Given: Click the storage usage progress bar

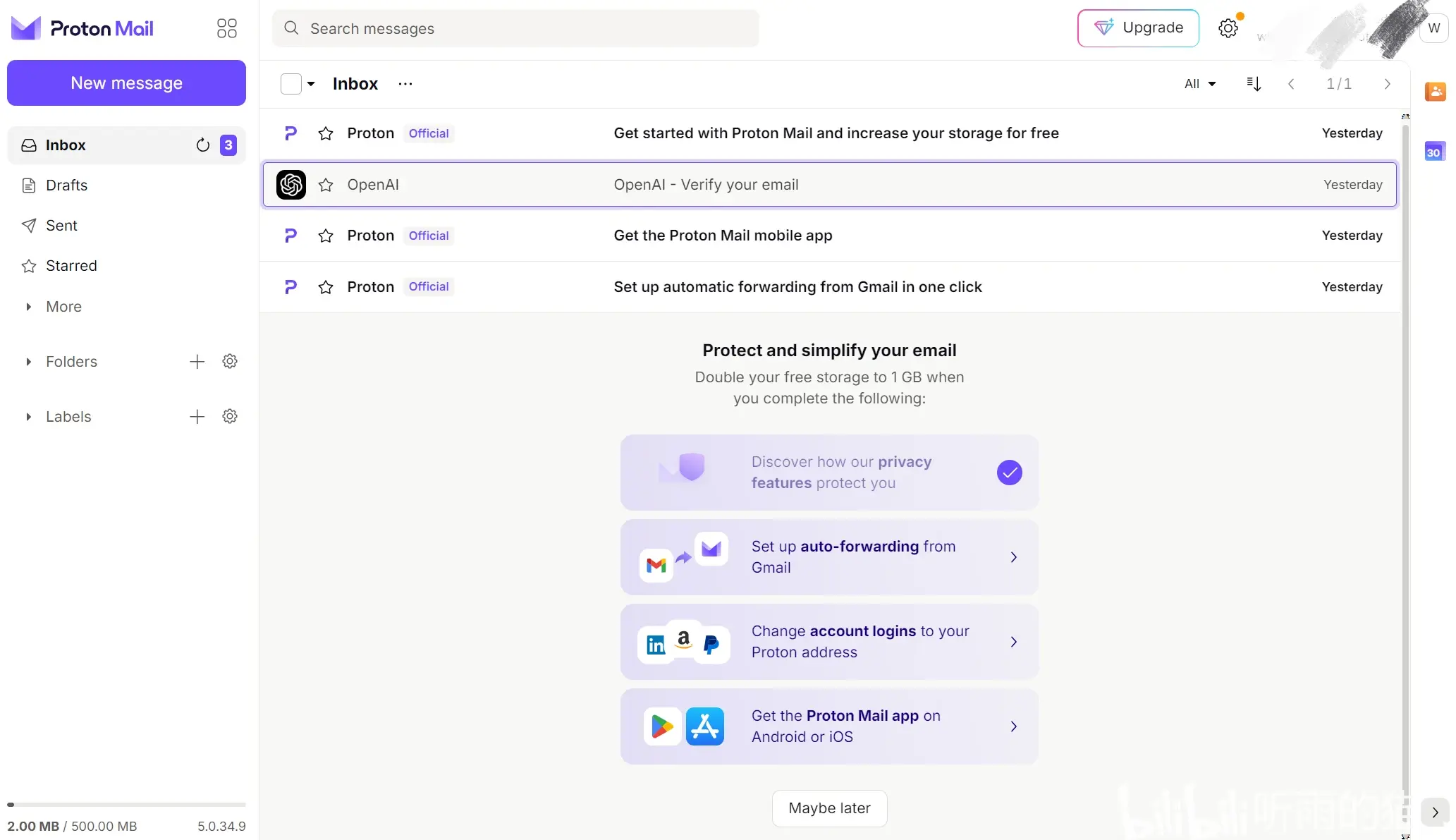Looking at the screenshot, I should [126, 805].
